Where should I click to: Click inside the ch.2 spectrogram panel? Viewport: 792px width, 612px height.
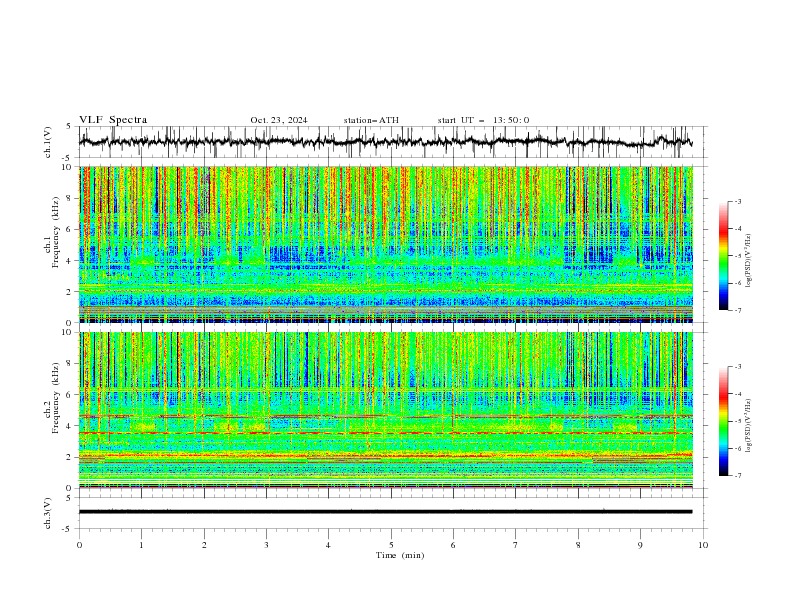386,410
